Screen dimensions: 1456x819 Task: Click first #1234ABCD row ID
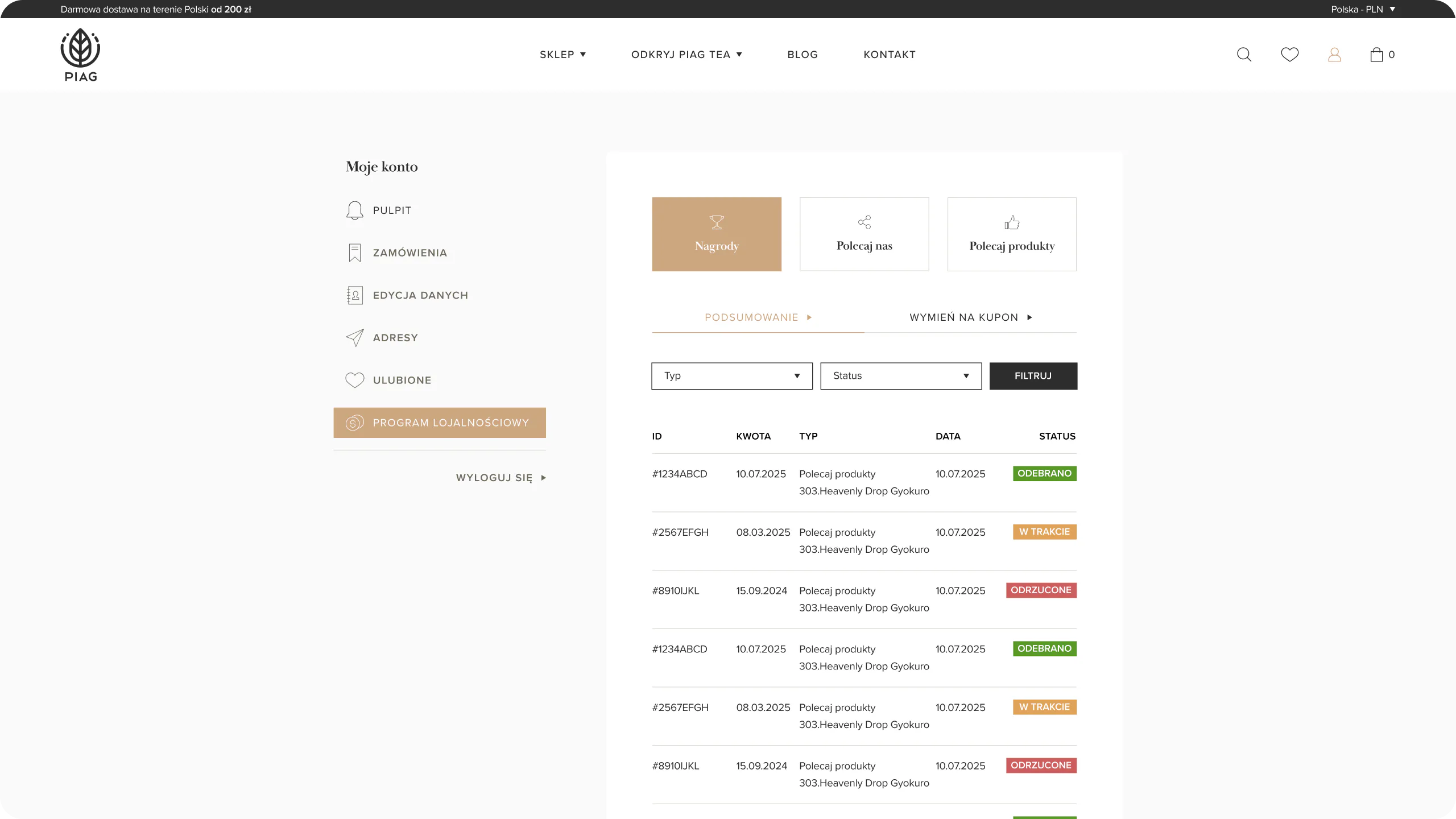click(x=680, y=474)
